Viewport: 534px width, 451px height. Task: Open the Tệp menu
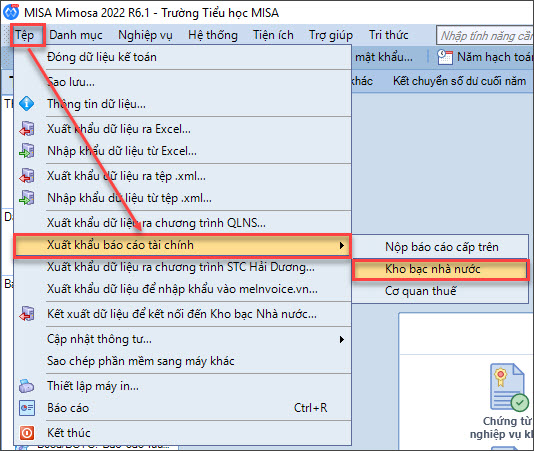[x=25, y=35]
